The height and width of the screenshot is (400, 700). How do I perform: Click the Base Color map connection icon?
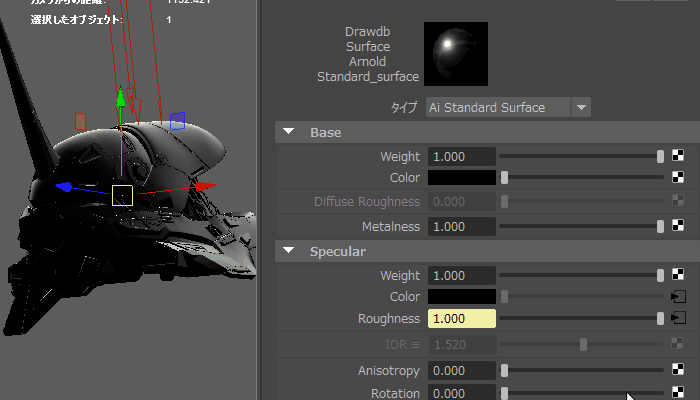[x=678, y=177]
